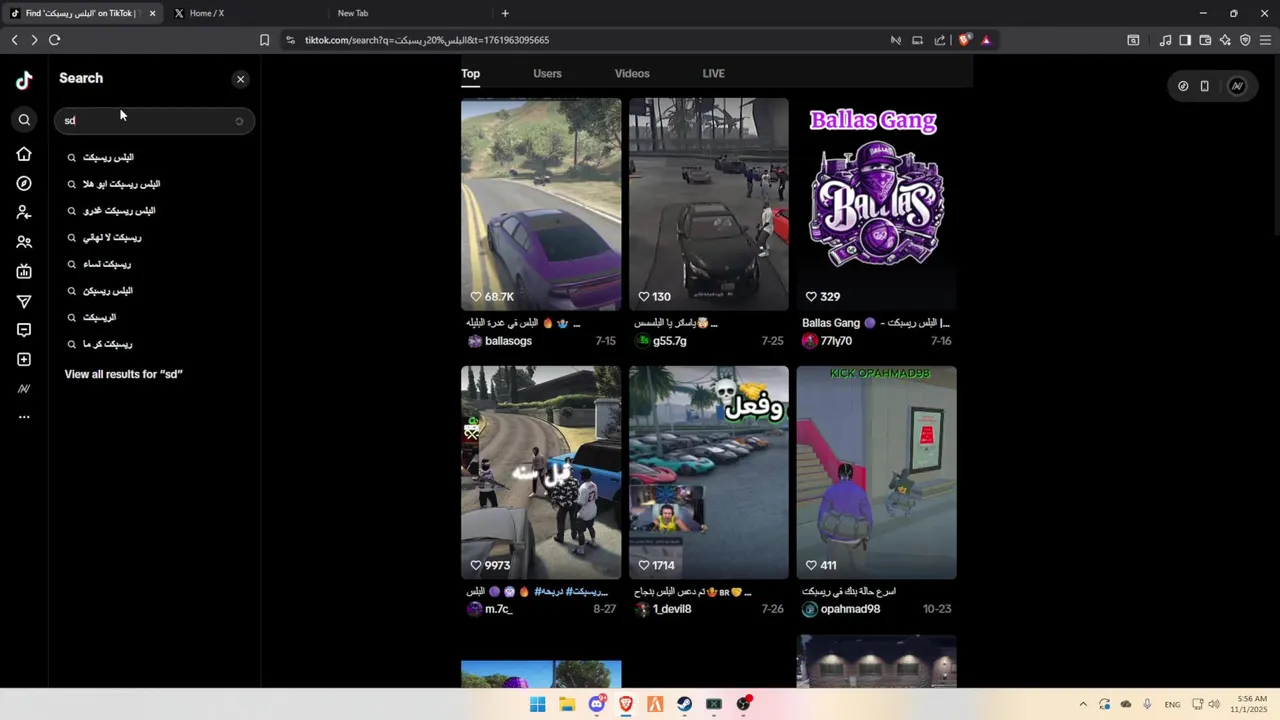The height and width of the screenshot is (720, 1280).
Task: Expand the system tray hidden icons chevron
Action: tap(1083, 704)
